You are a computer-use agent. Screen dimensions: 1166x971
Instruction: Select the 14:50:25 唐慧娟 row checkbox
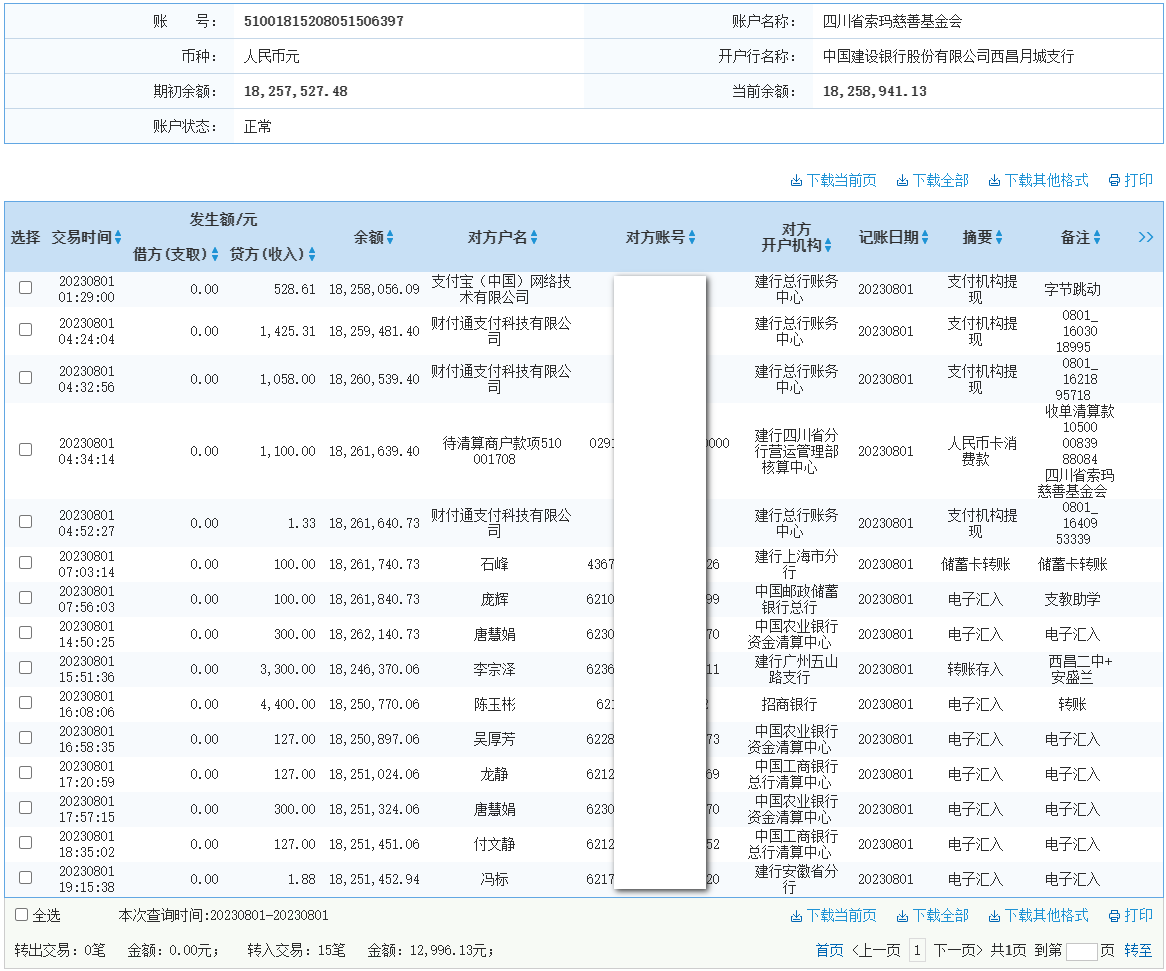coord(25,633)
